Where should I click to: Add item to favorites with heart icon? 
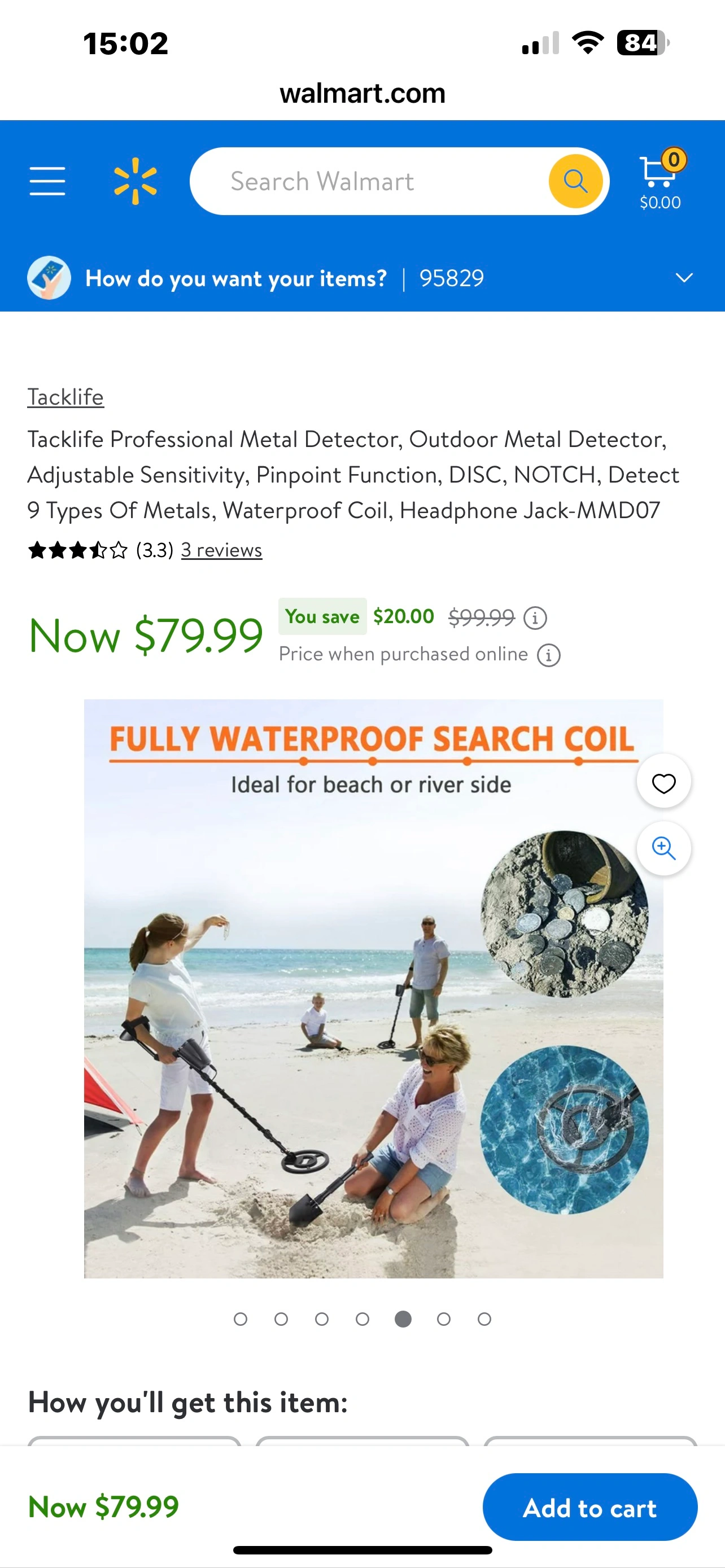(663, 782)
